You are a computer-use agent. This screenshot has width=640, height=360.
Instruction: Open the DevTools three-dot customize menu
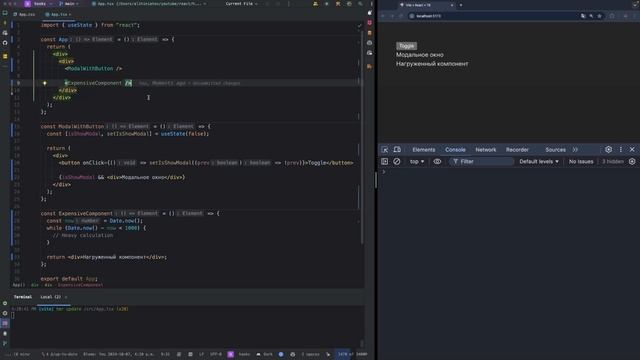click(x=621, y=149)
